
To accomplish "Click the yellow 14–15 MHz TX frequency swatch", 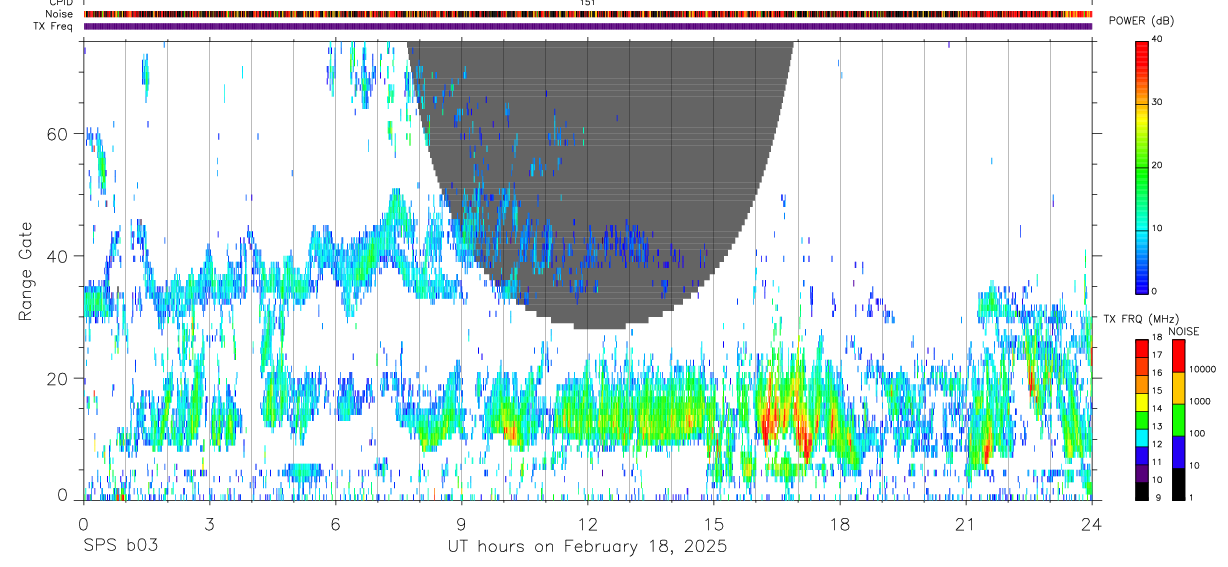I will pos(1141,402).
